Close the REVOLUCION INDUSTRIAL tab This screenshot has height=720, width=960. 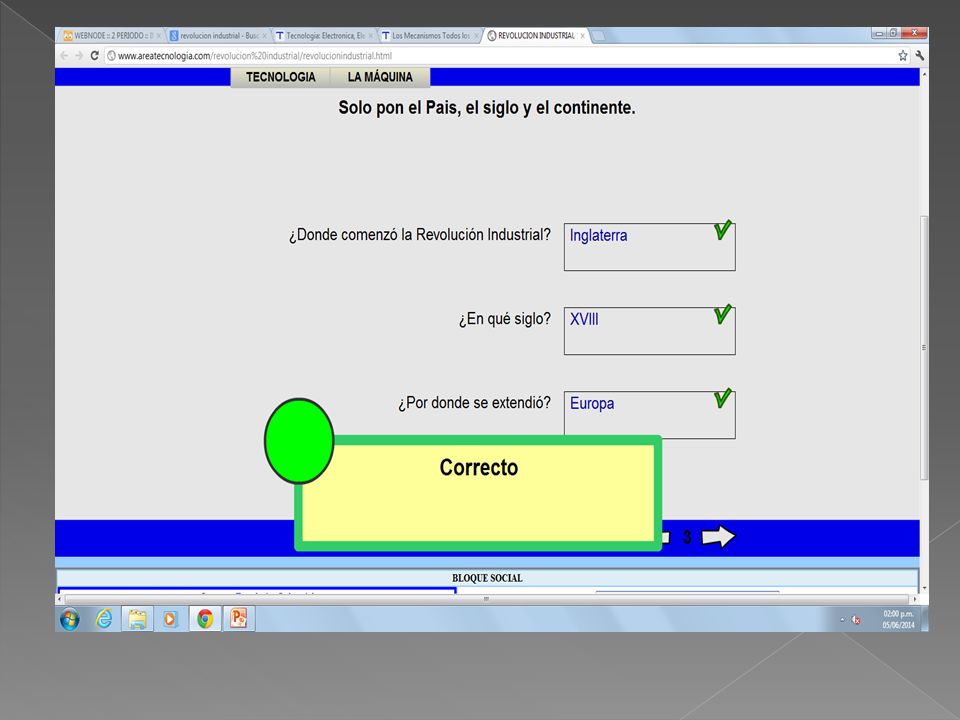click(582, 36)
